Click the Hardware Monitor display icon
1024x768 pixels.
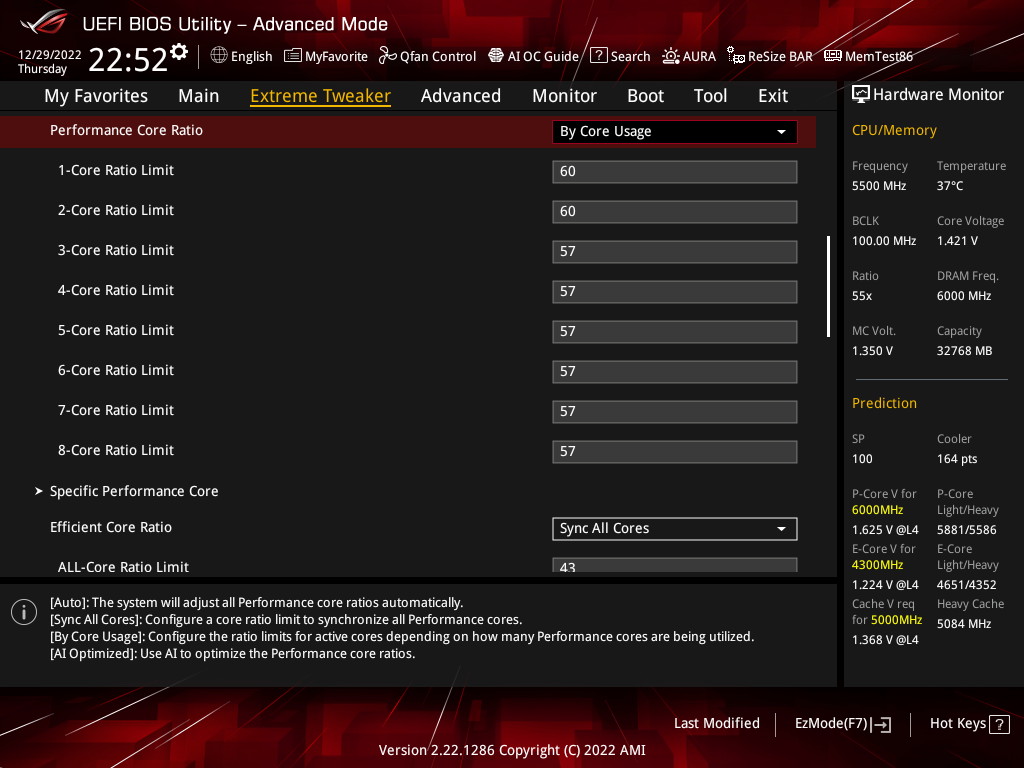click(x=861, y=95)
